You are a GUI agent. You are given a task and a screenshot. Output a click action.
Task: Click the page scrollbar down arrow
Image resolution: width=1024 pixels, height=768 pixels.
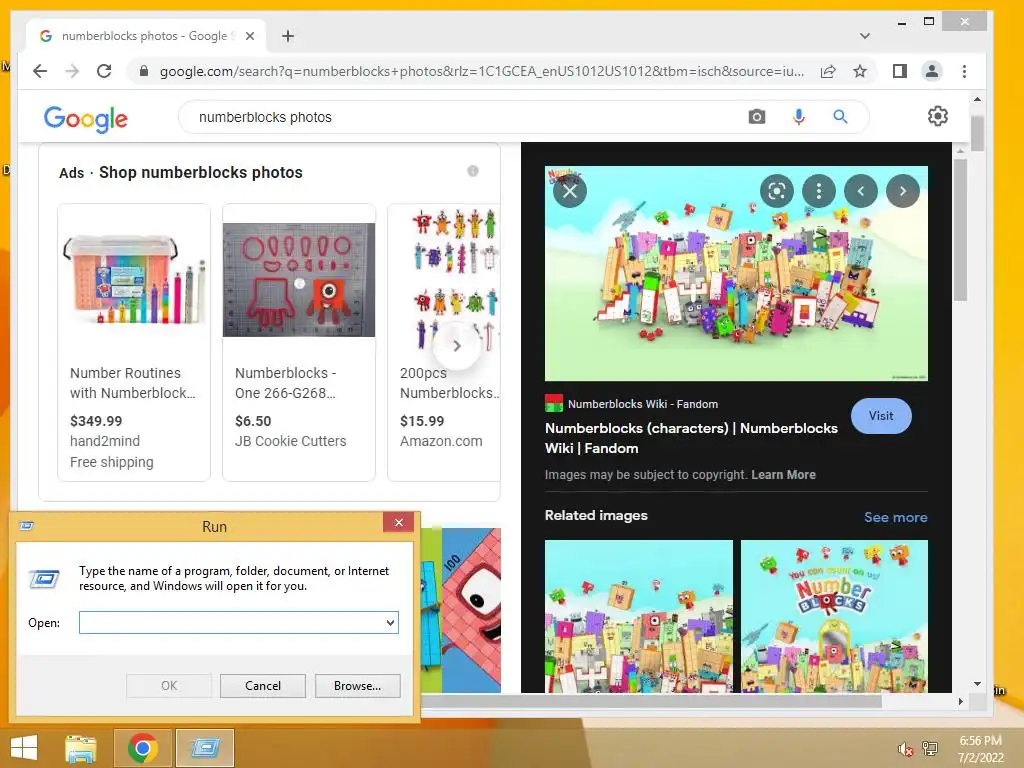(x=977, y=684)
